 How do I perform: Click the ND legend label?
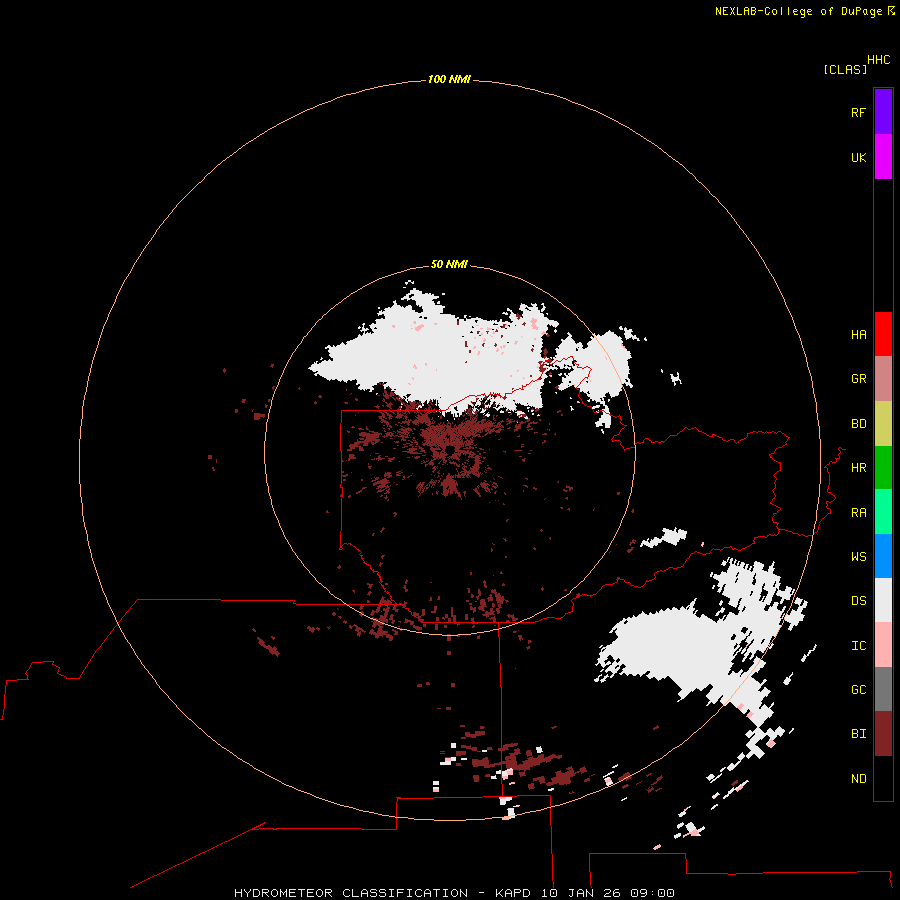click(858, 779)
